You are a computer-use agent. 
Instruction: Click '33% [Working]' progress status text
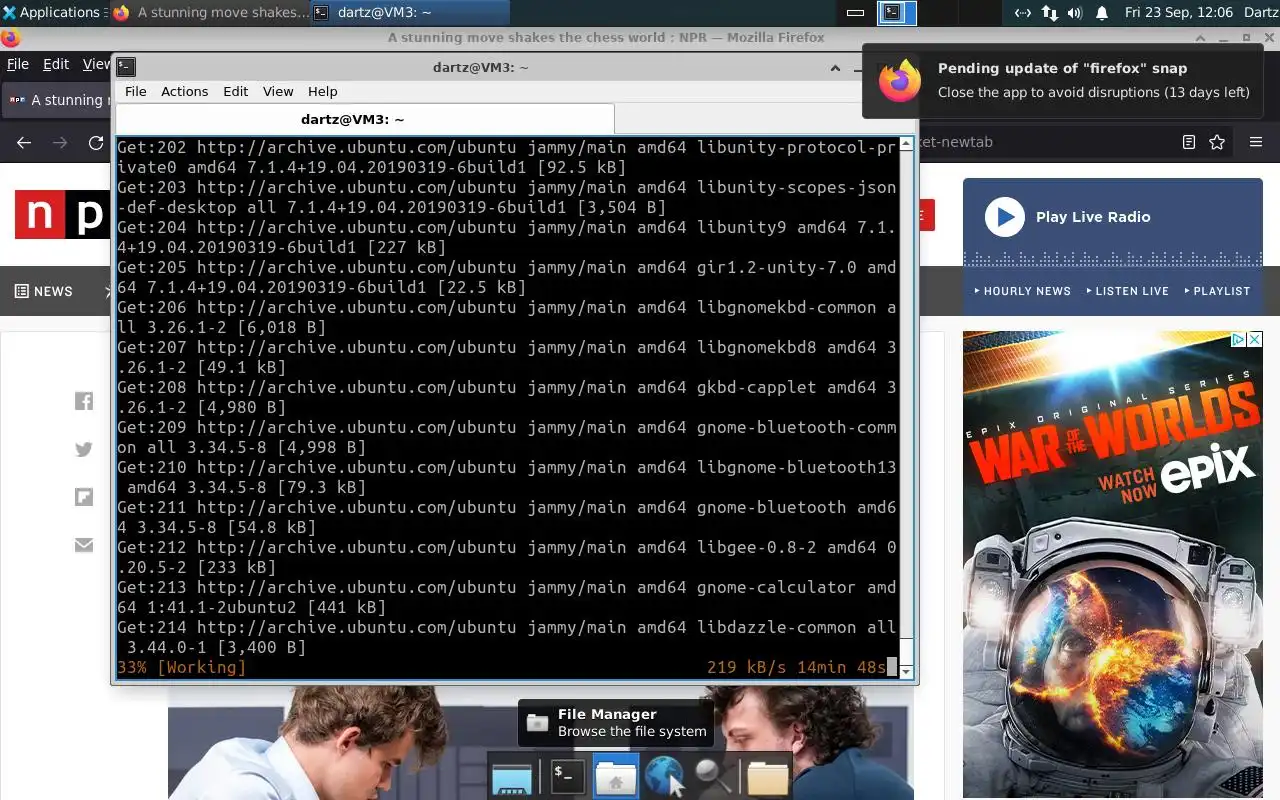181,667
